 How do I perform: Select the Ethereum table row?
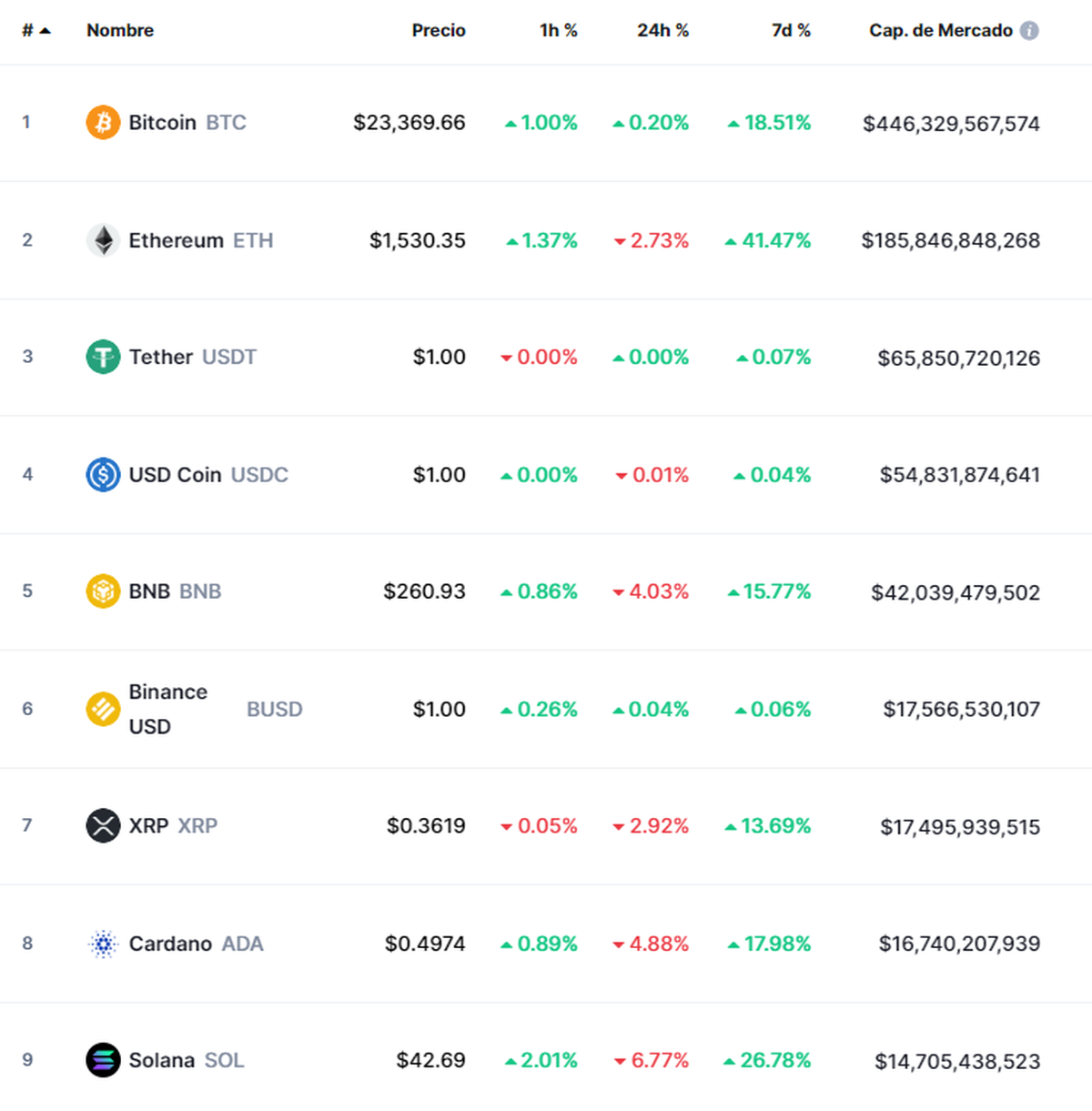(546, 240)
